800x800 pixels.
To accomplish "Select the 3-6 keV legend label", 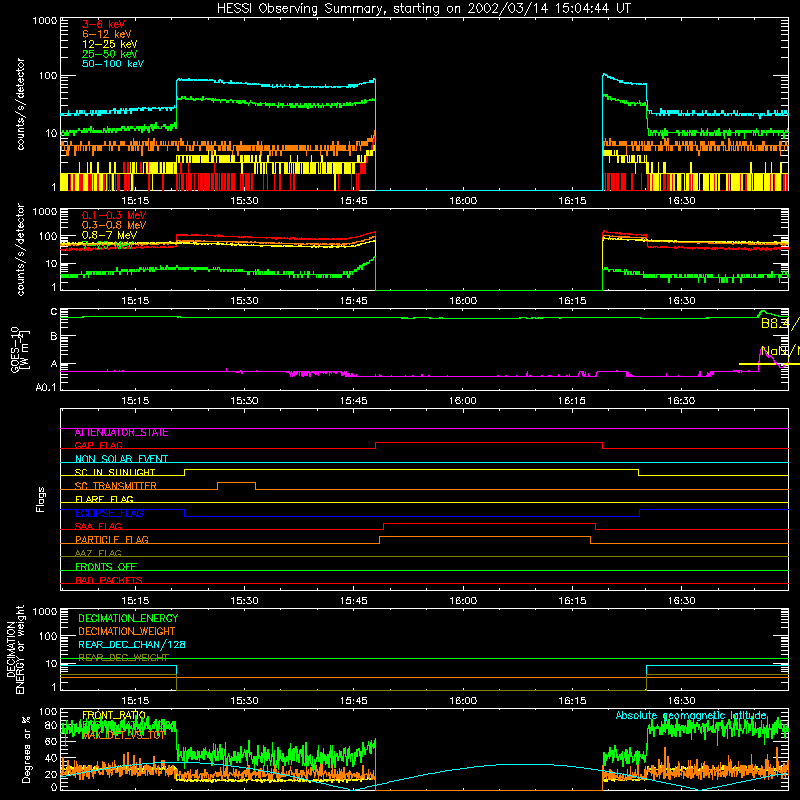I will point(104,24).
